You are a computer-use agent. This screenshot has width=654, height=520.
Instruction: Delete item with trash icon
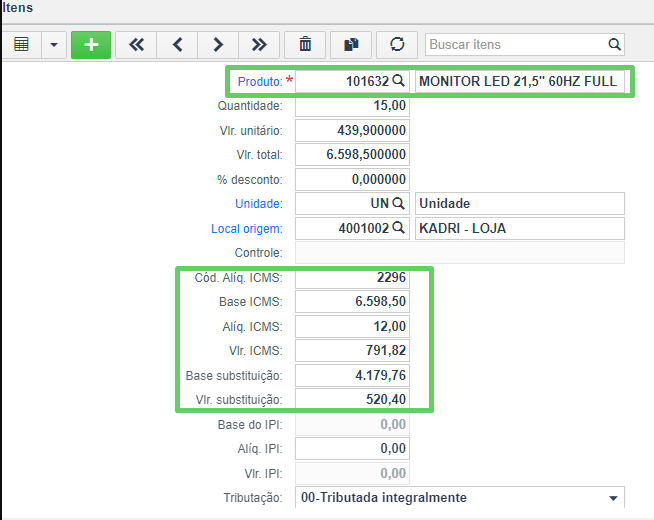tap(305, 45)
